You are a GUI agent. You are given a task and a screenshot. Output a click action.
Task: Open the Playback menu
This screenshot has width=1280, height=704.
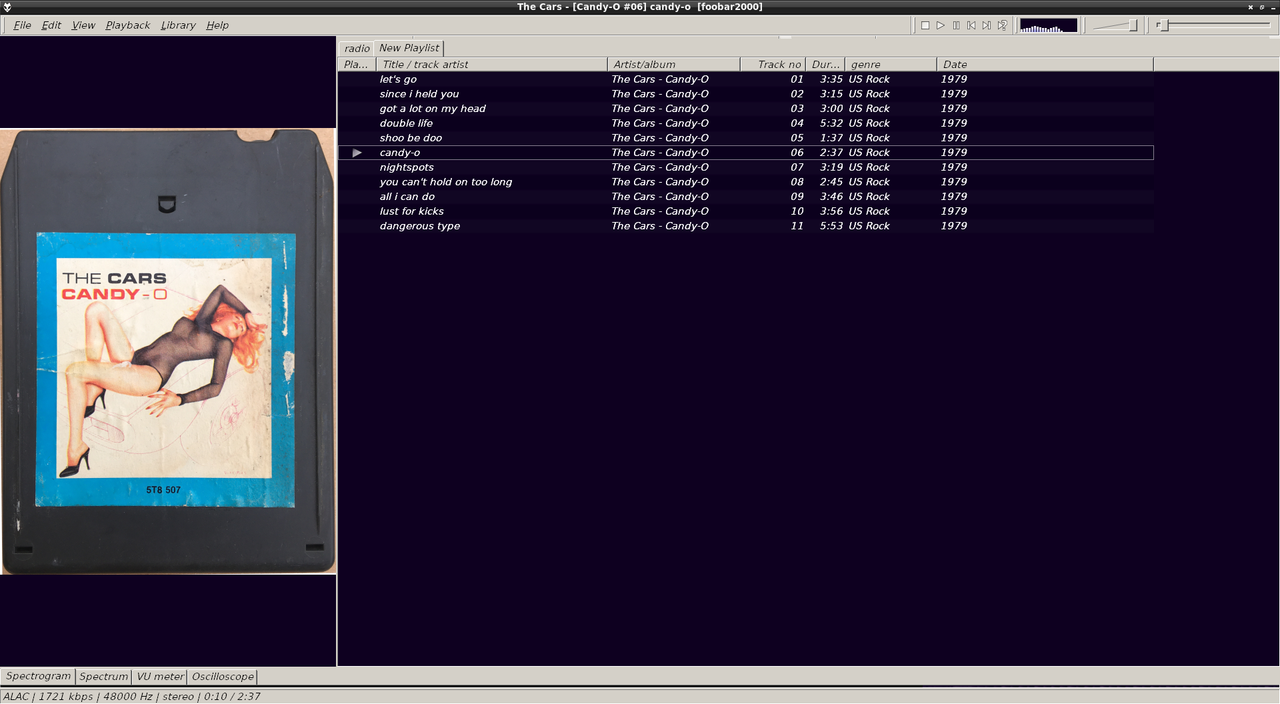click(x=128, y=25)
